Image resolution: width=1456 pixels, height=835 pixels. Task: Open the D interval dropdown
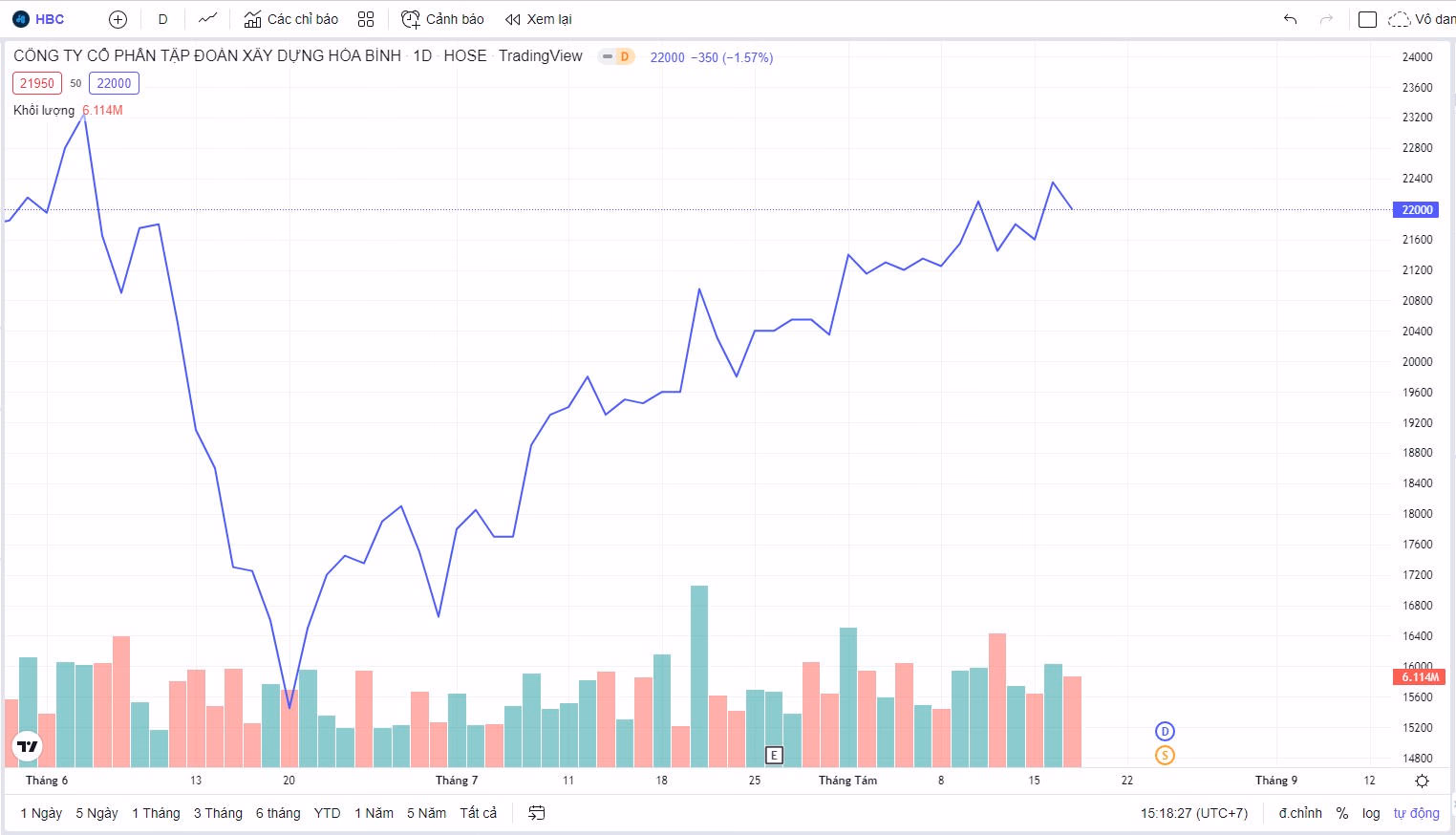tap(163, 19)
